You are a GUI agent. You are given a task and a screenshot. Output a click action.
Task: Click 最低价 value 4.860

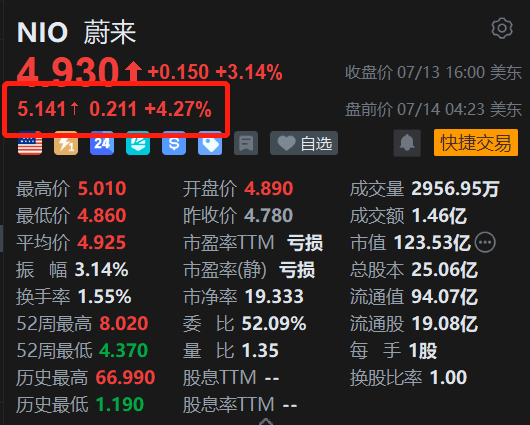(x=102, y=216)
